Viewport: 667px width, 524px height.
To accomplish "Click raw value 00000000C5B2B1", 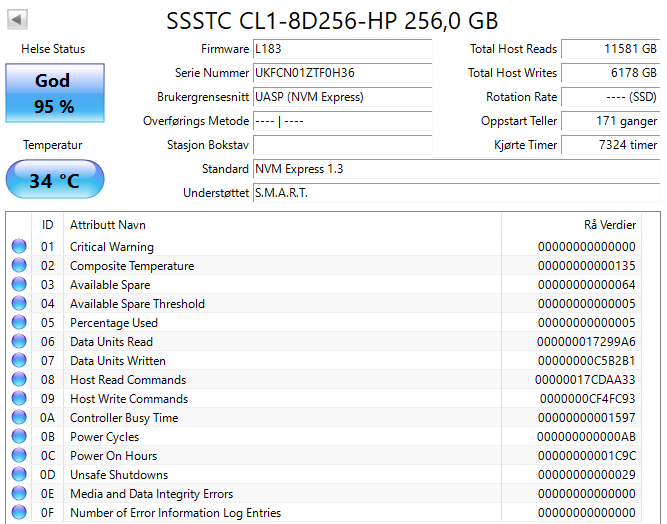I will point(587,361).
